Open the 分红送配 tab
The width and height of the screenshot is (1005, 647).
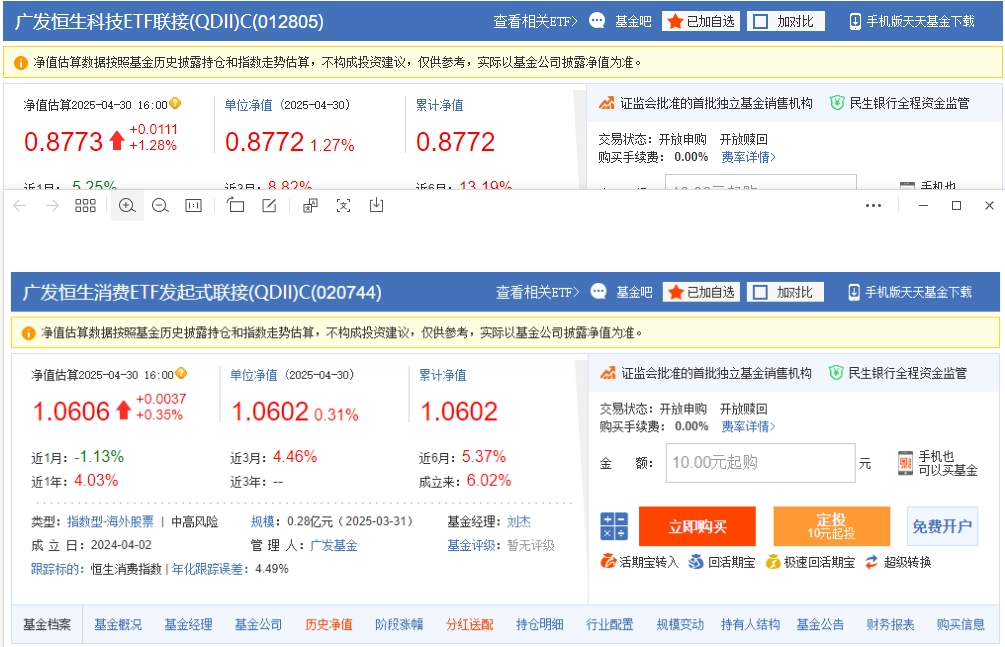(470, 625)
